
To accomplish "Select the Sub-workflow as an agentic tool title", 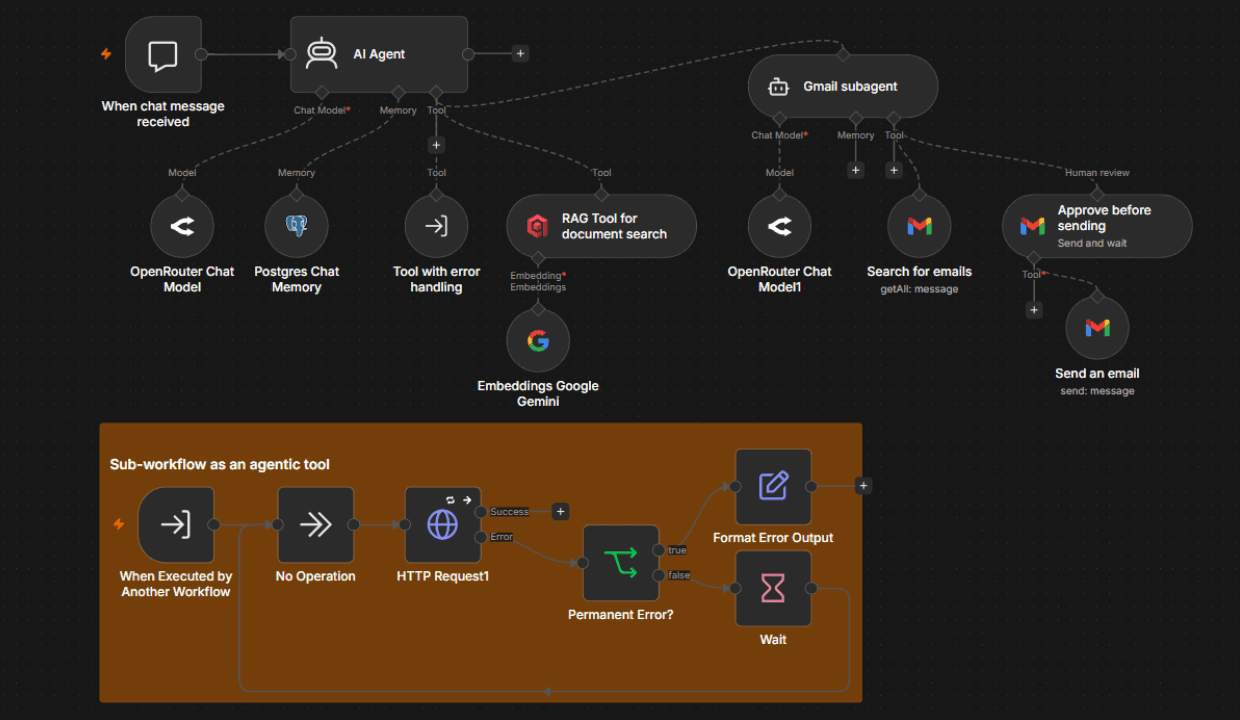I will point(220,464).
